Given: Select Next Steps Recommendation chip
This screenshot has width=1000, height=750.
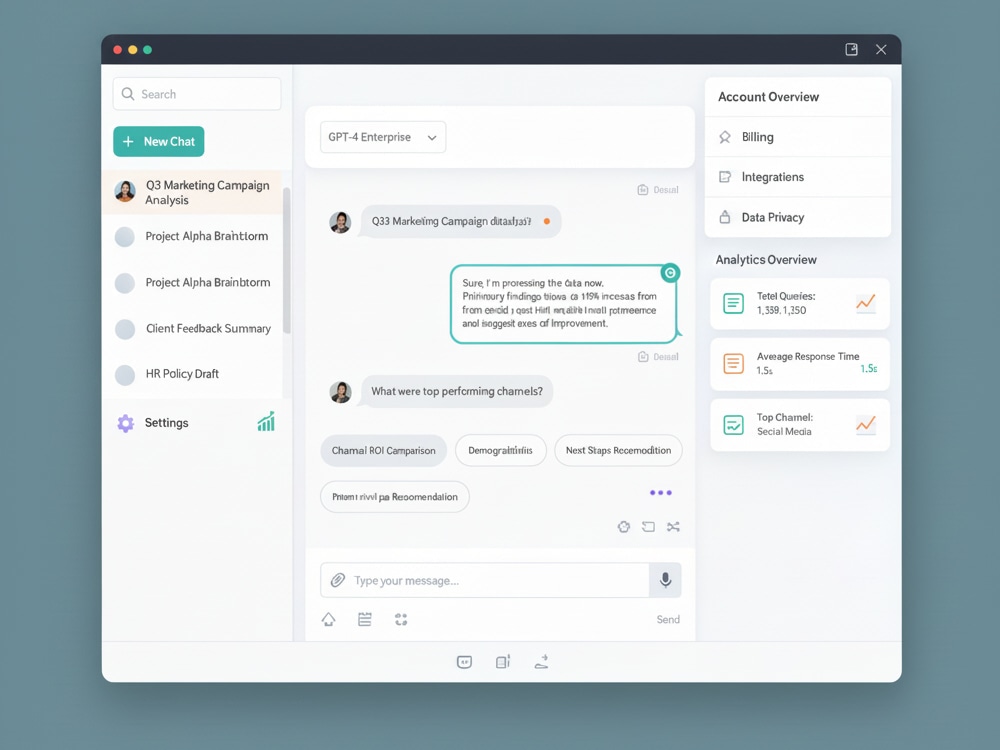Looking at the screenshot, I should point(618,450).
